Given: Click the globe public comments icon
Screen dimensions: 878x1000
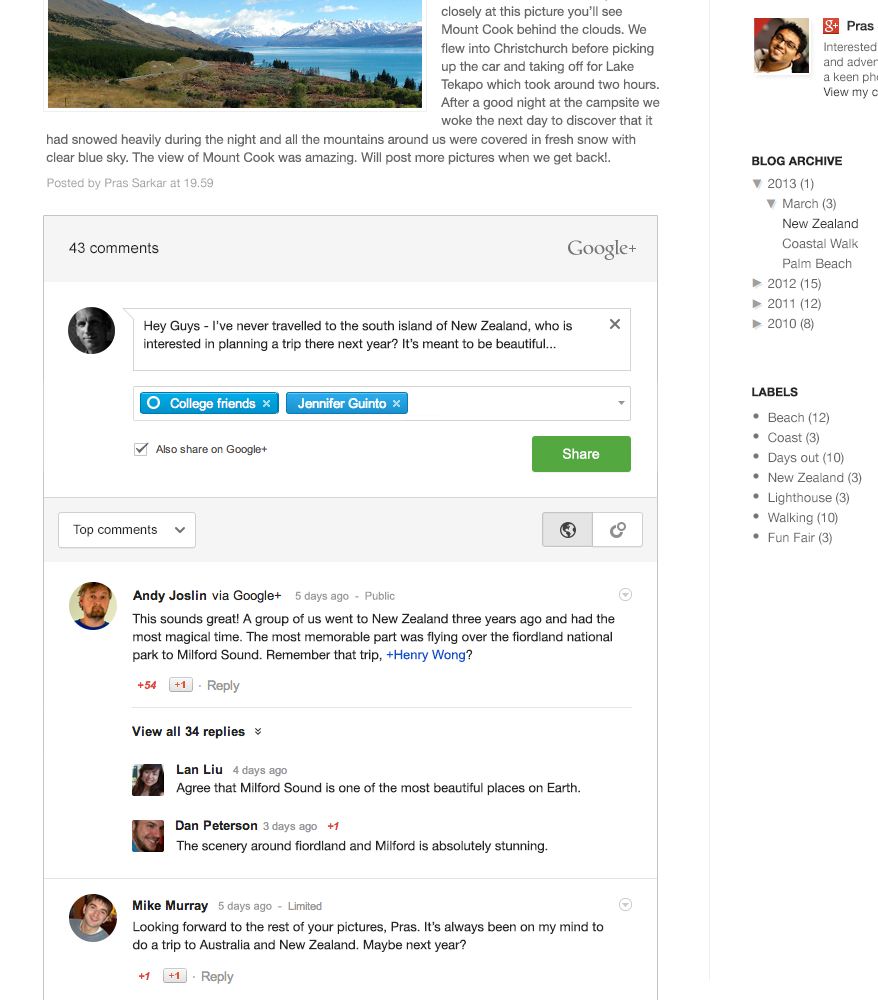Looking at the screenshot, I should pos(567,530).
